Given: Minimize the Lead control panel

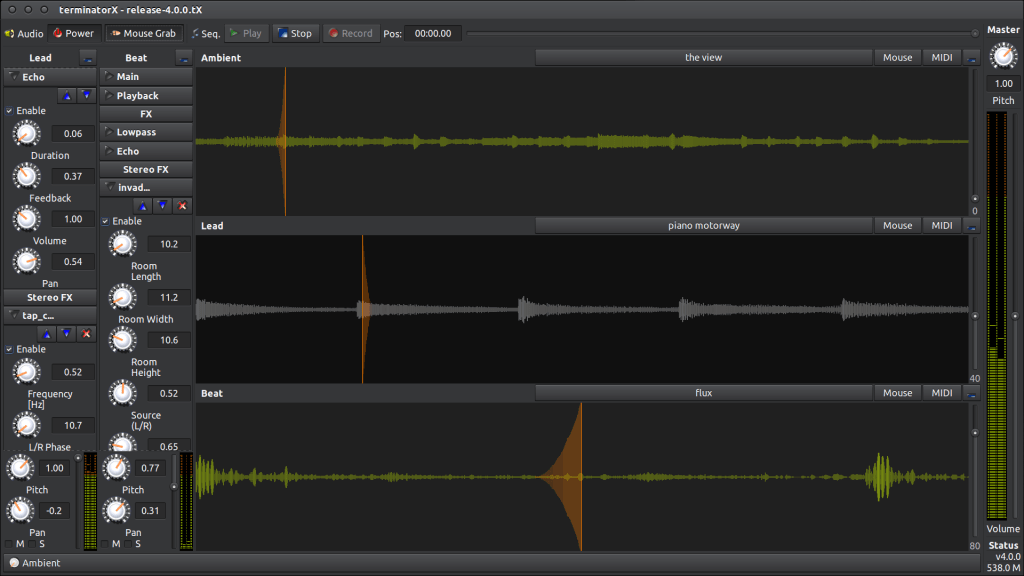Looking at the screenshot, I should [x=87, y=58].
